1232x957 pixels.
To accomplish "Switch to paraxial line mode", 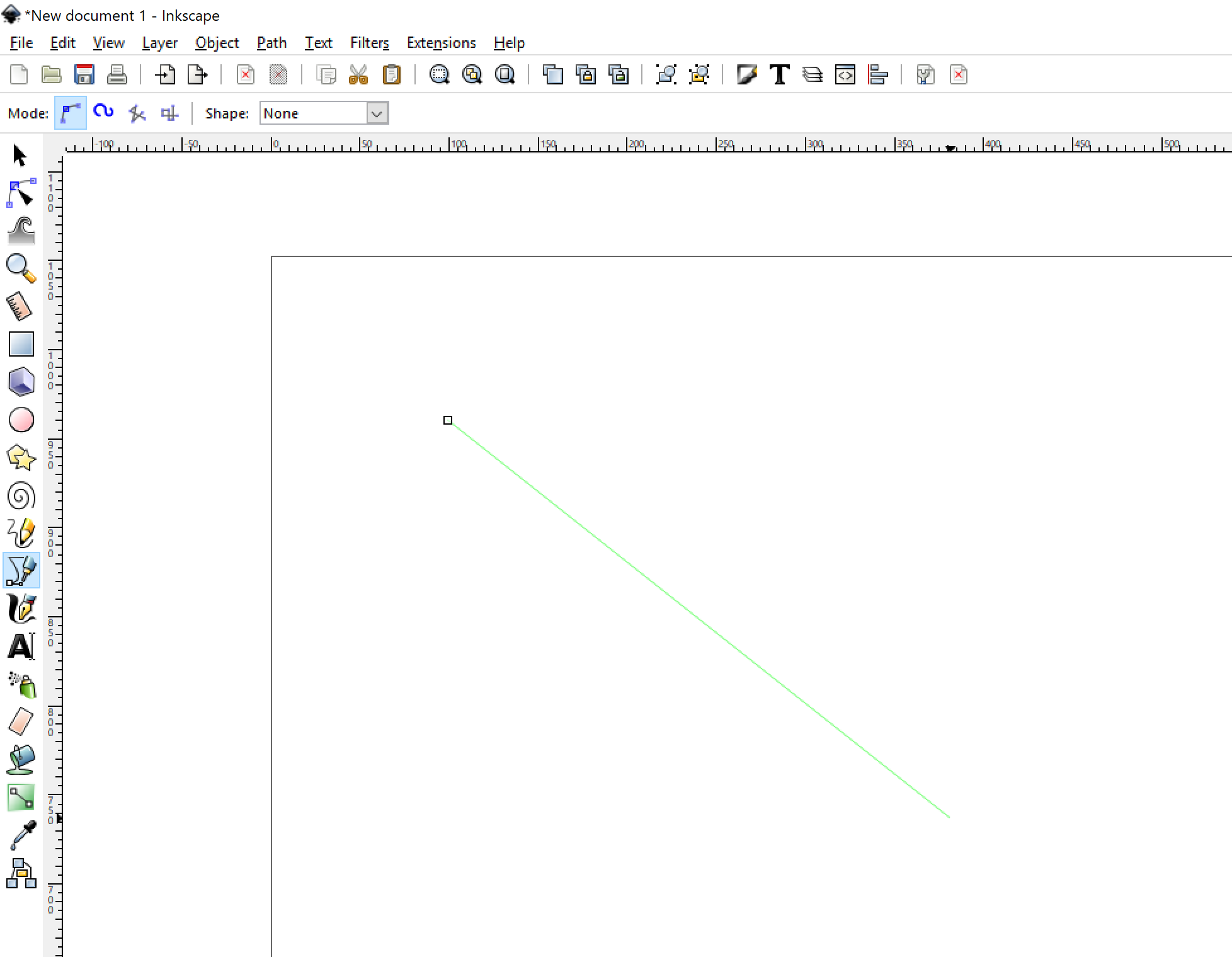I will pos(169,113).
